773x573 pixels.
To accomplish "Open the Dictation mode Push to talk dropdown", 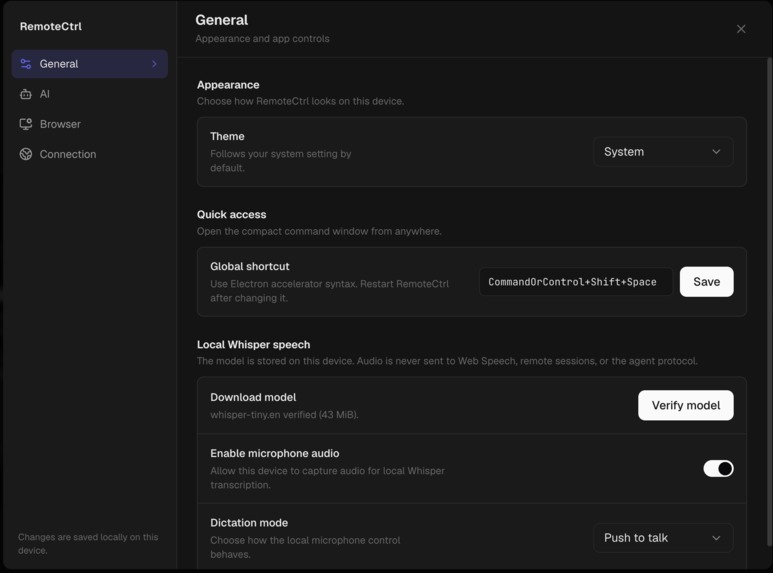I will click(x=663, y=538).
